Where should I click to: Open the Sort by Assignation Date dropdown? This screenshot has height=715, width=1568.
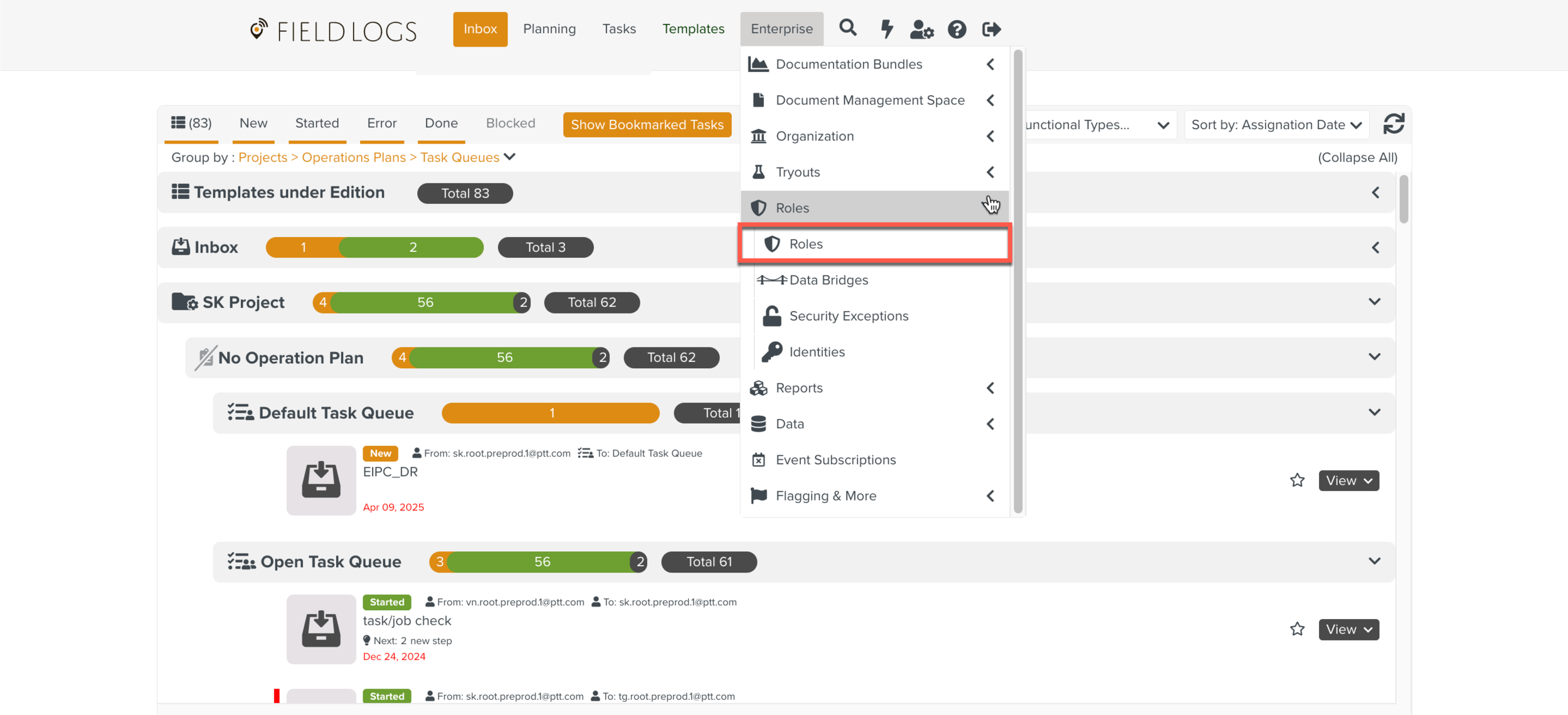point(1276,124)
